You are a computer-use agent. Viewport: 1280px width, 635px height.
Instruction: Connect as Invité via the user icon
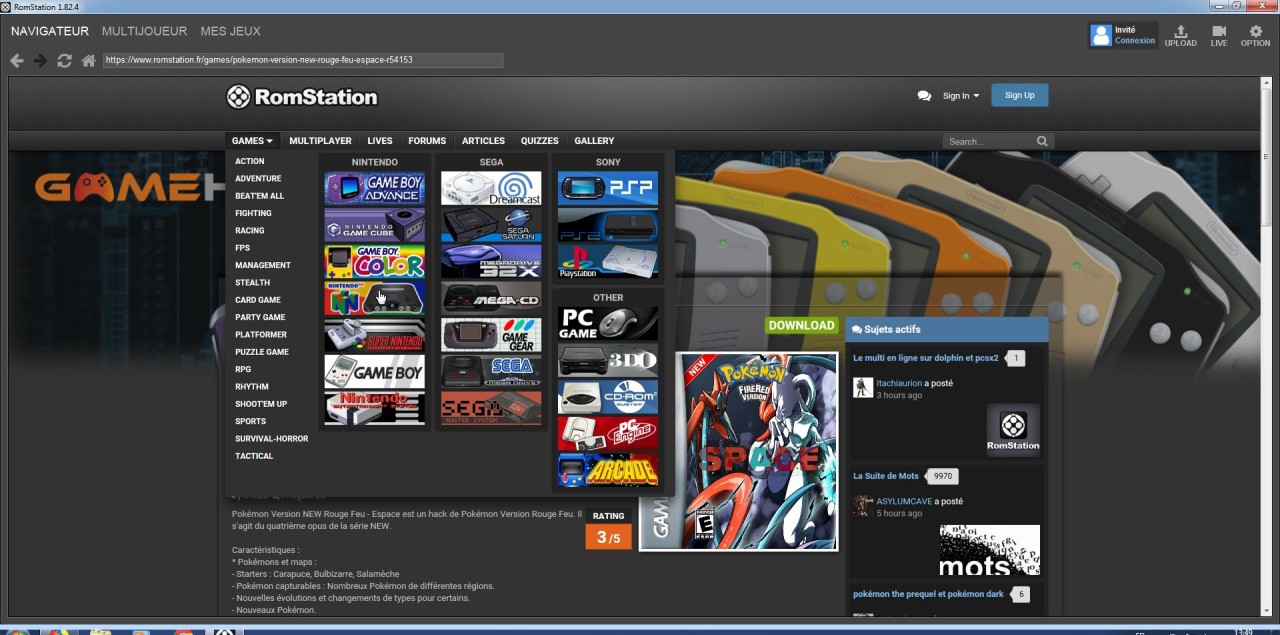click(1122, 35)
